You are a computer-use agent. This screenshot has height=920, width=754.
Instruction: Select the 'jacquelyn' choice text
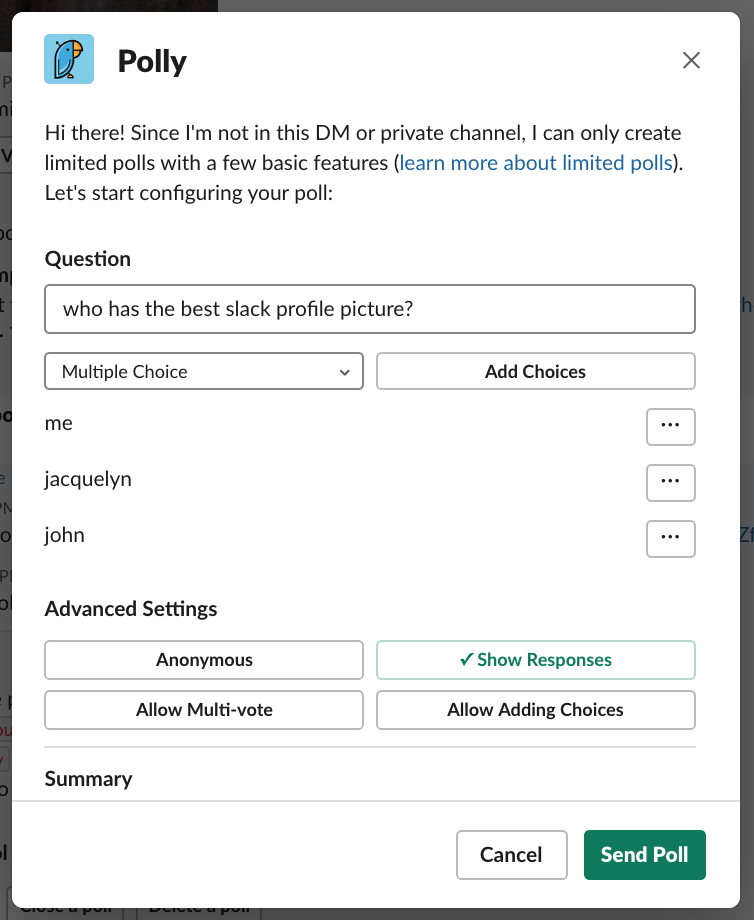[x=88, y=479]
